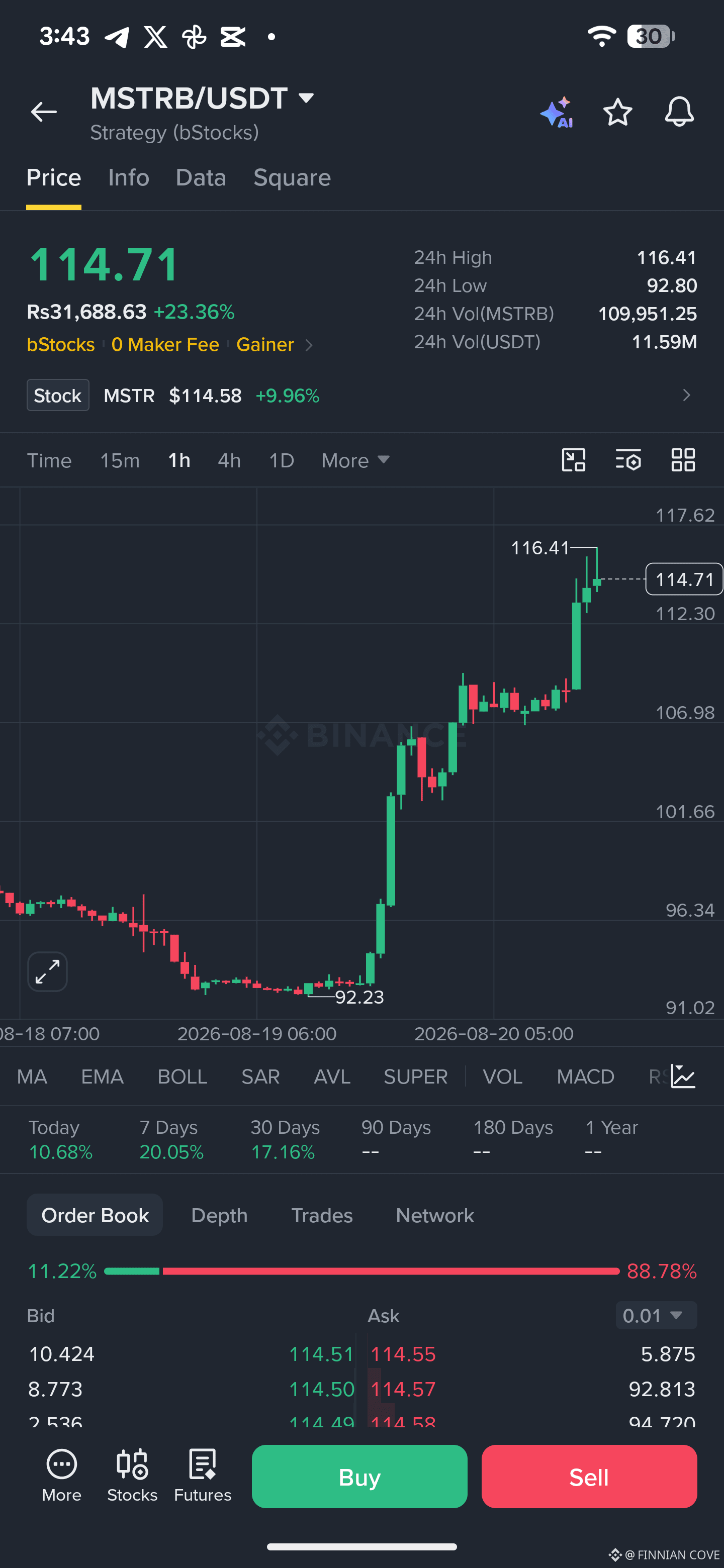This screenshot has width=724, height=1568.
Task: Select the Trades tab
Action: point(322,1215)
